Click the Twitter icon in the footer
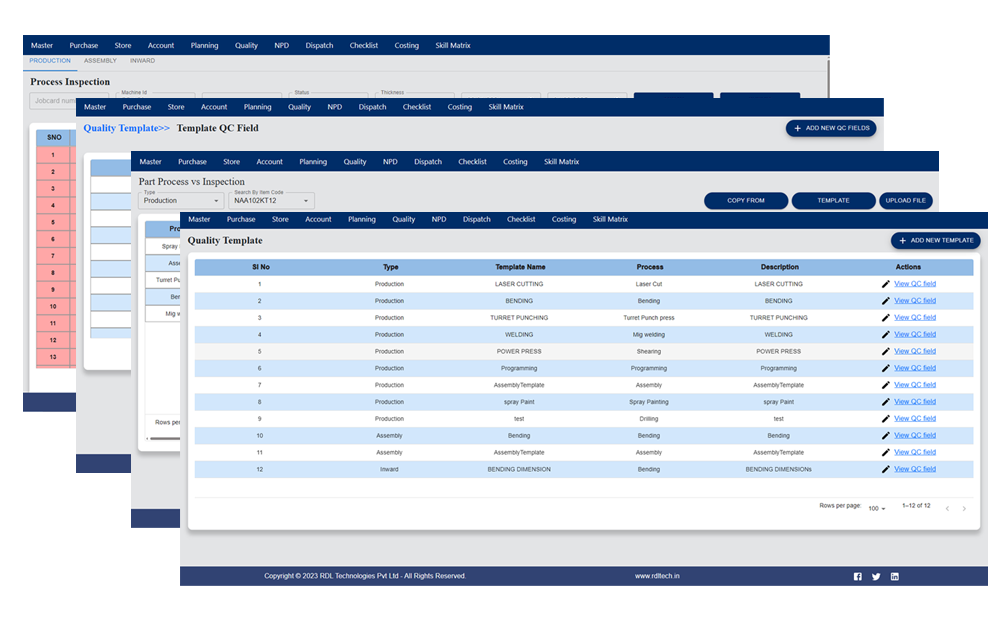The width and height of the screenshot is (1005, 619). point(876,576)
